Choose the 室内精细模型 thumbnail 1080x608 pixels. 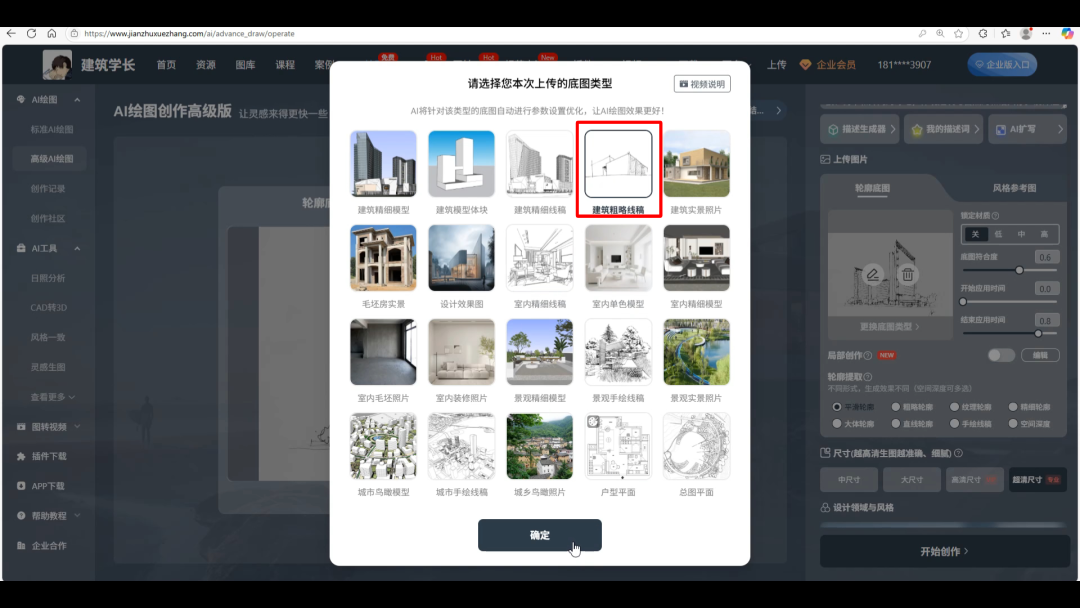pyautogui.click(x=696, y=258)
